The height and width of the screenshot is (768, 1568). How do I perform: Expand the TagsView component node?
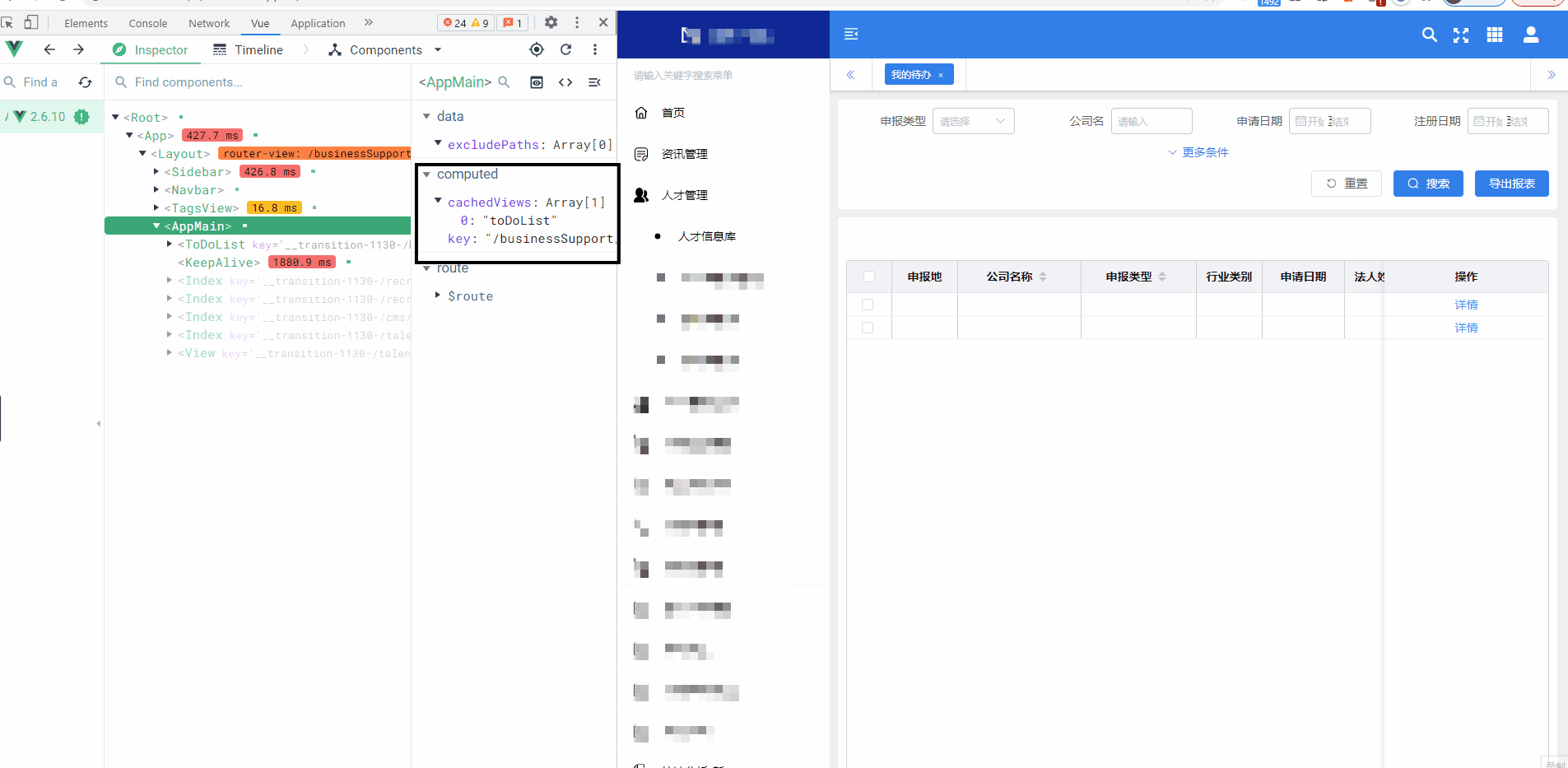pos(156,207)
